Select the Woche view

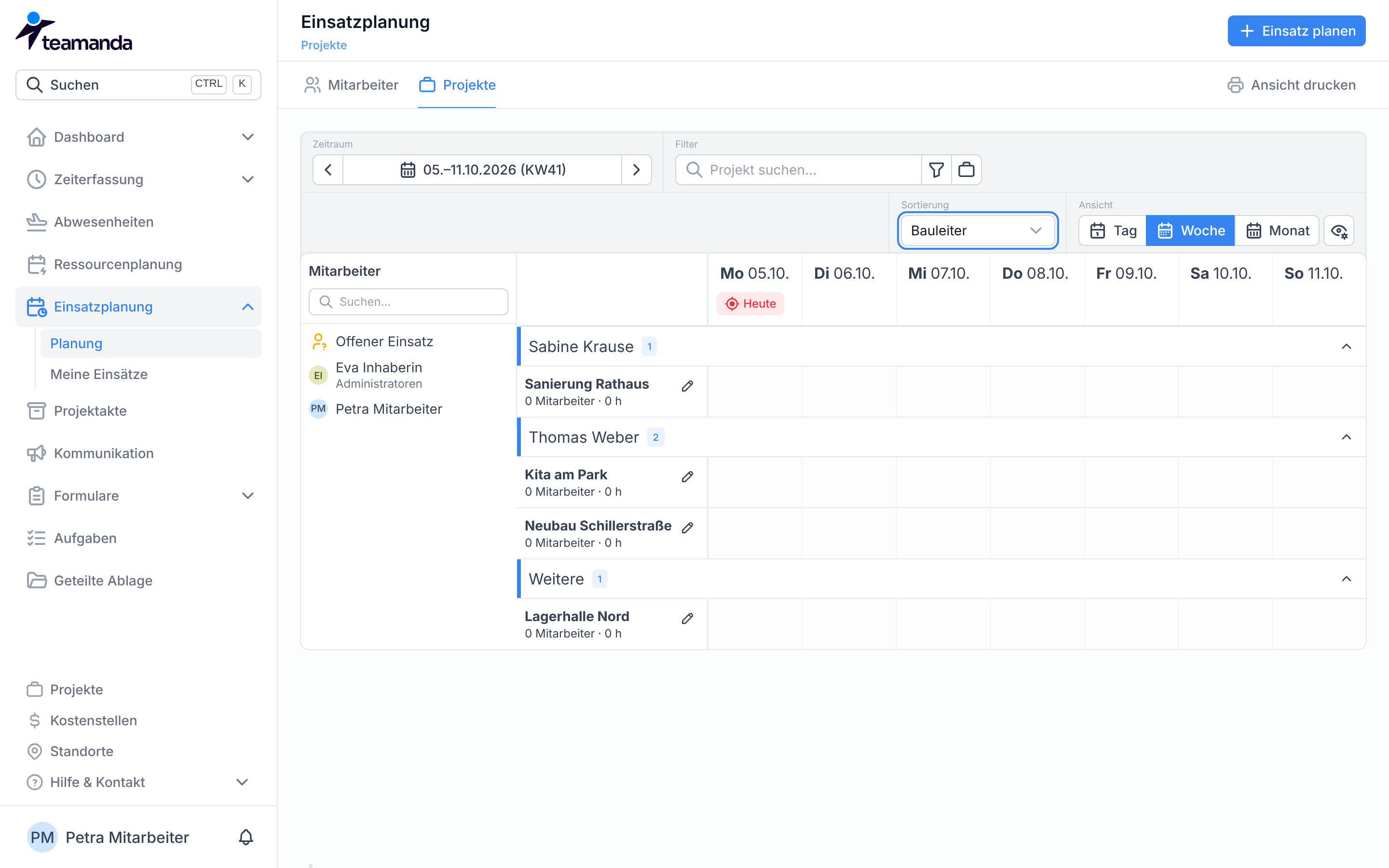[1190, 231]
